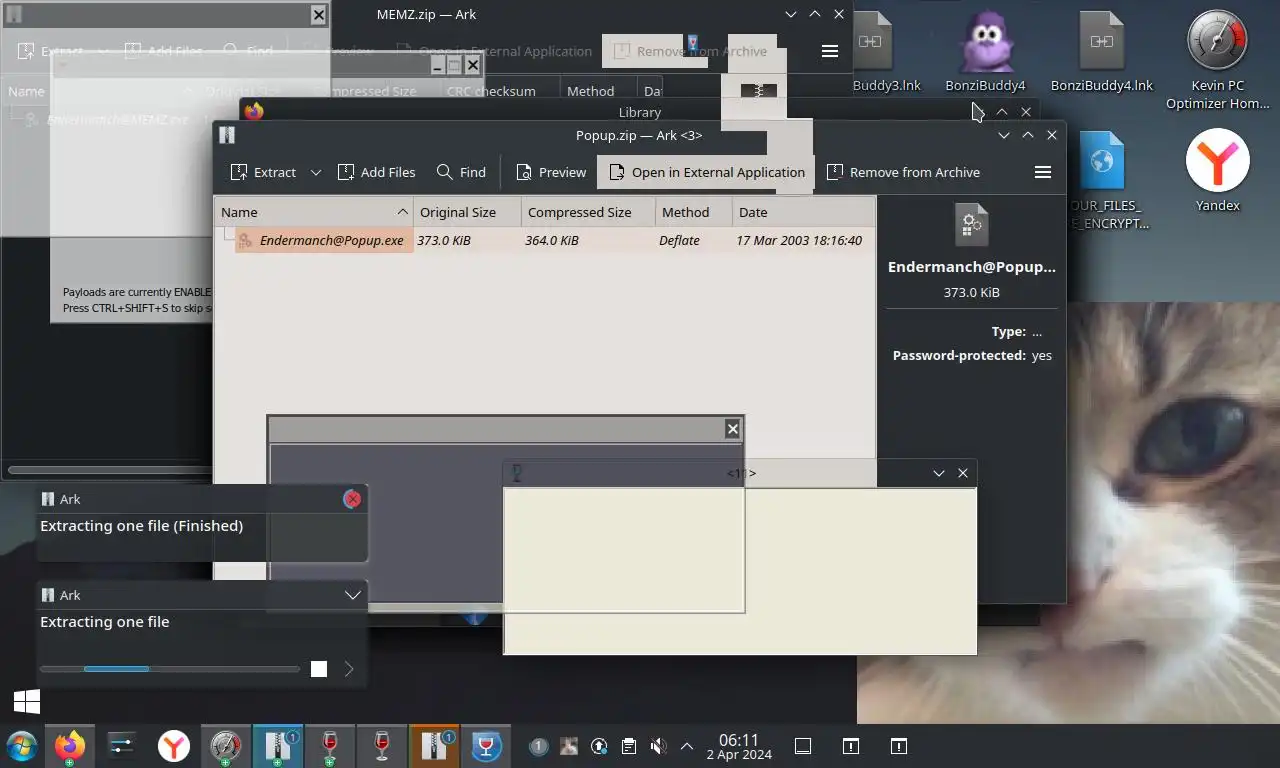The image size is (1280, 768).
Task: Sort by Date column in Popup.zip window
Action: point(803,212)
